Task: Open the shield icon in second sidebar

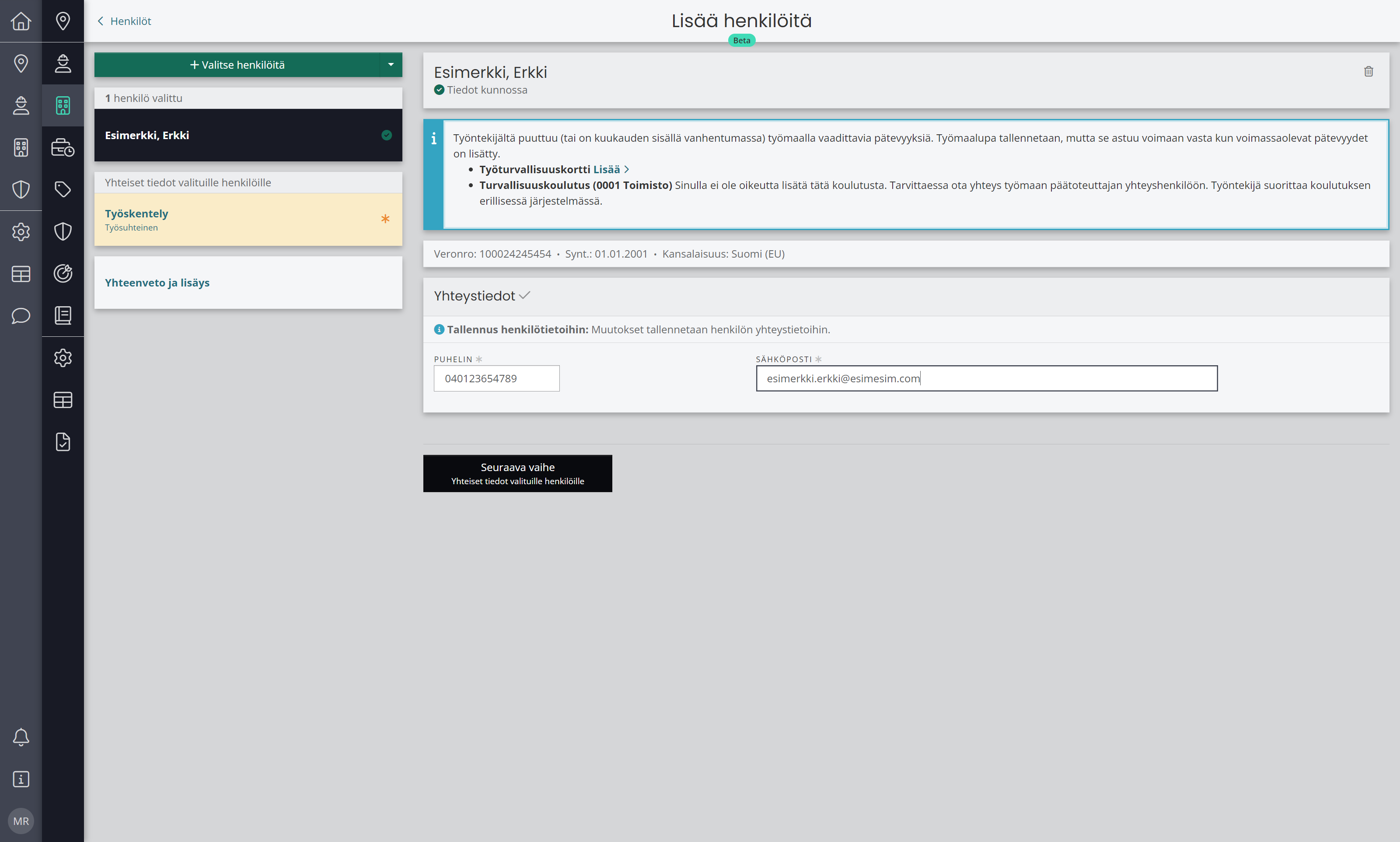Action: click(x=63, y=231)
